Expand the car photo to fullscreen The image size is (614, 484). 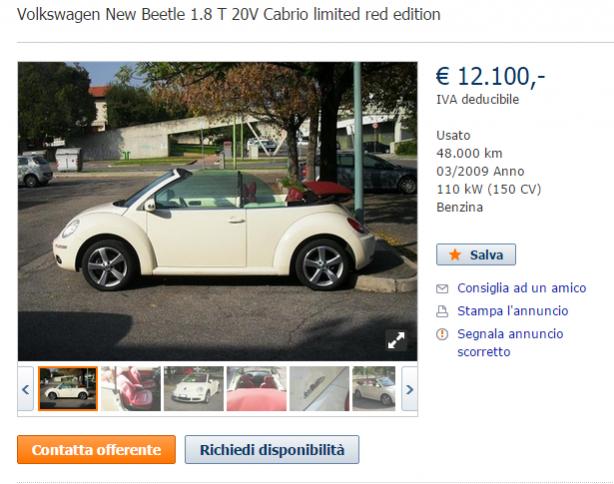[396, 340]
